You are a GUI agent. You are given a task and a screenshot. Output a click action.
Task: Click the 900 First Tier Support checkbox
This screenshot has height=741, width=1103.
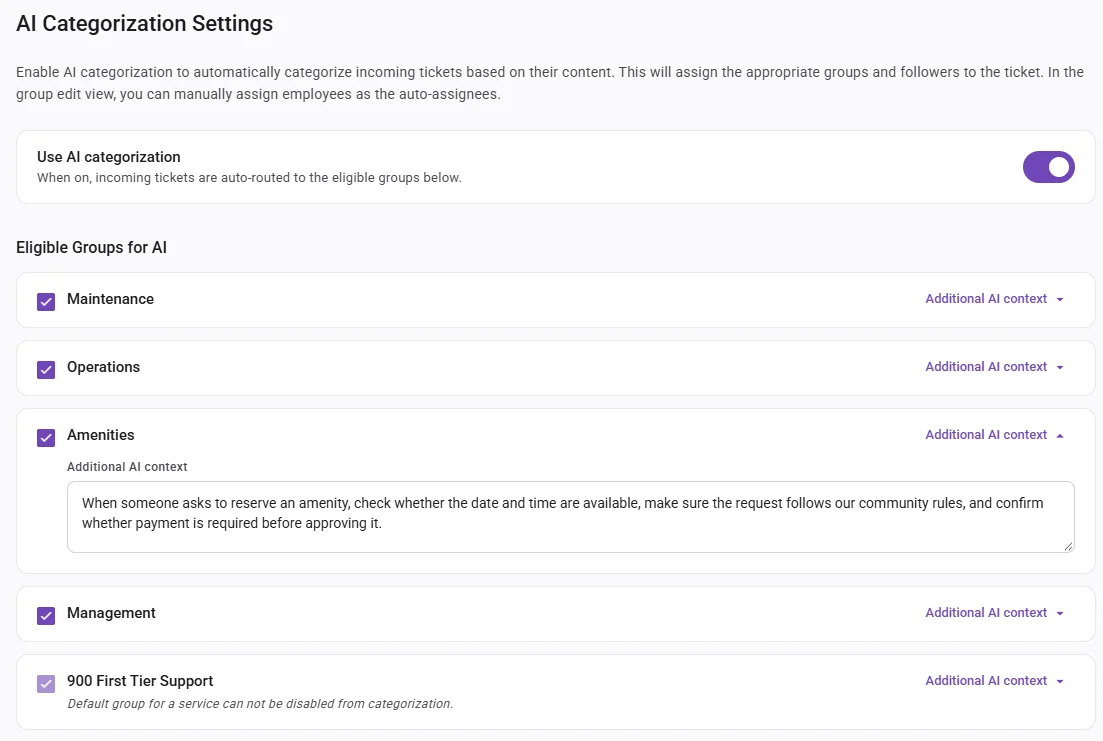[x=46, y=684]
